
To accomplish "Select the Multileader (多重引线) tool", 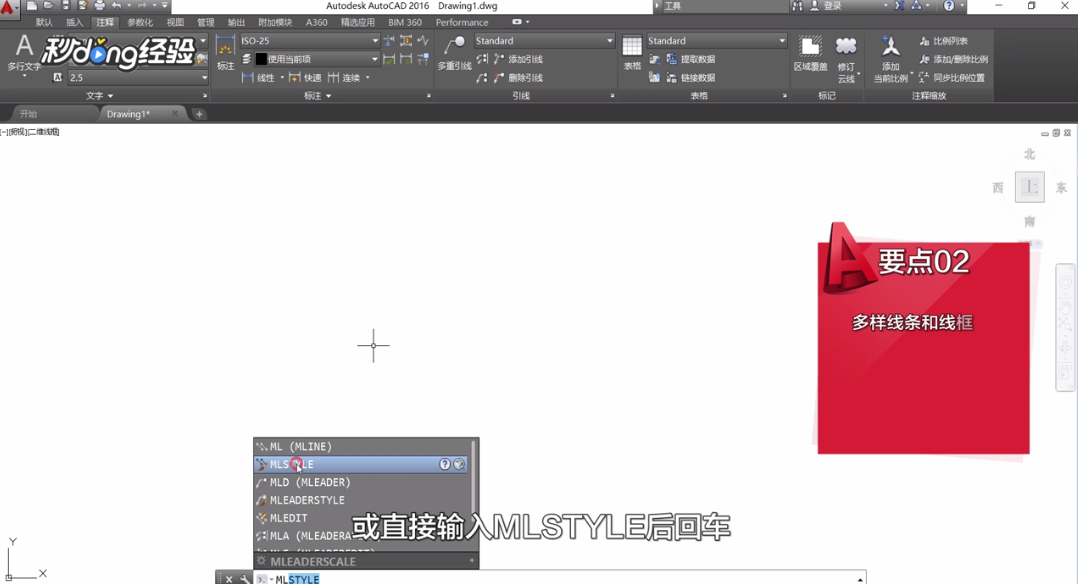I will tap(454, 54).
